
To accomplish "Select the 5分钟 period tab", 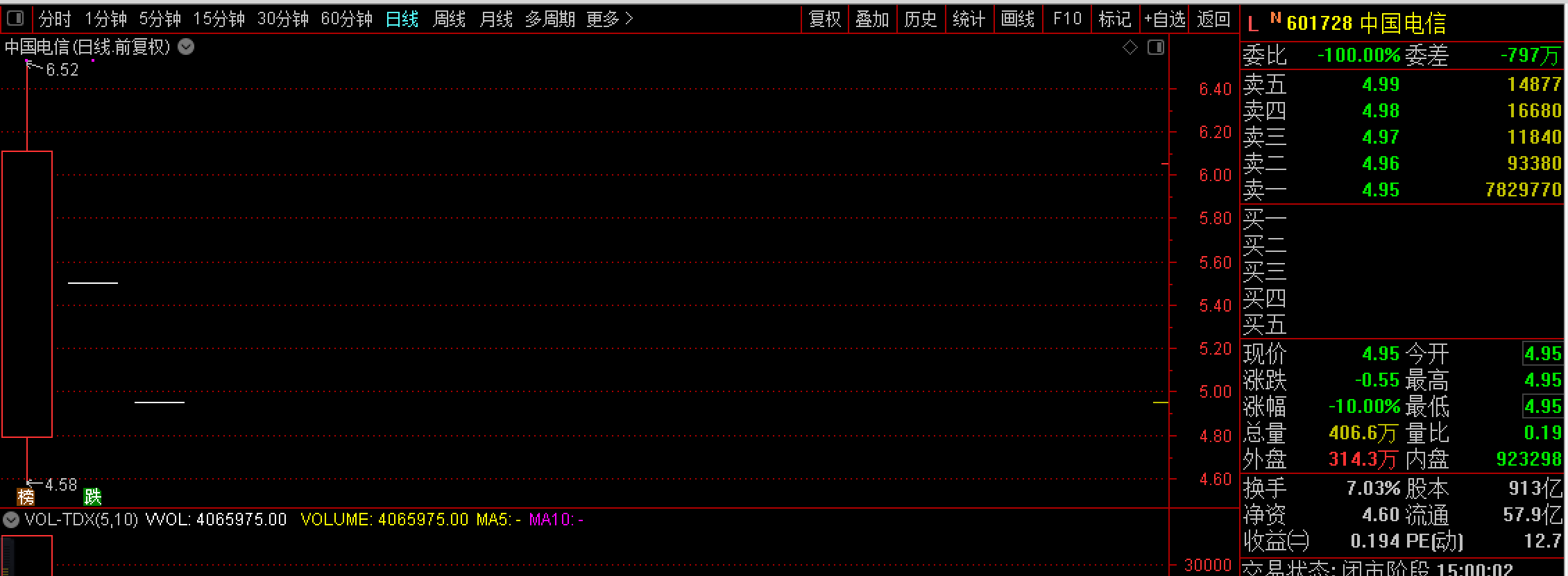I will pyautogui.click(x=160, y=19).
